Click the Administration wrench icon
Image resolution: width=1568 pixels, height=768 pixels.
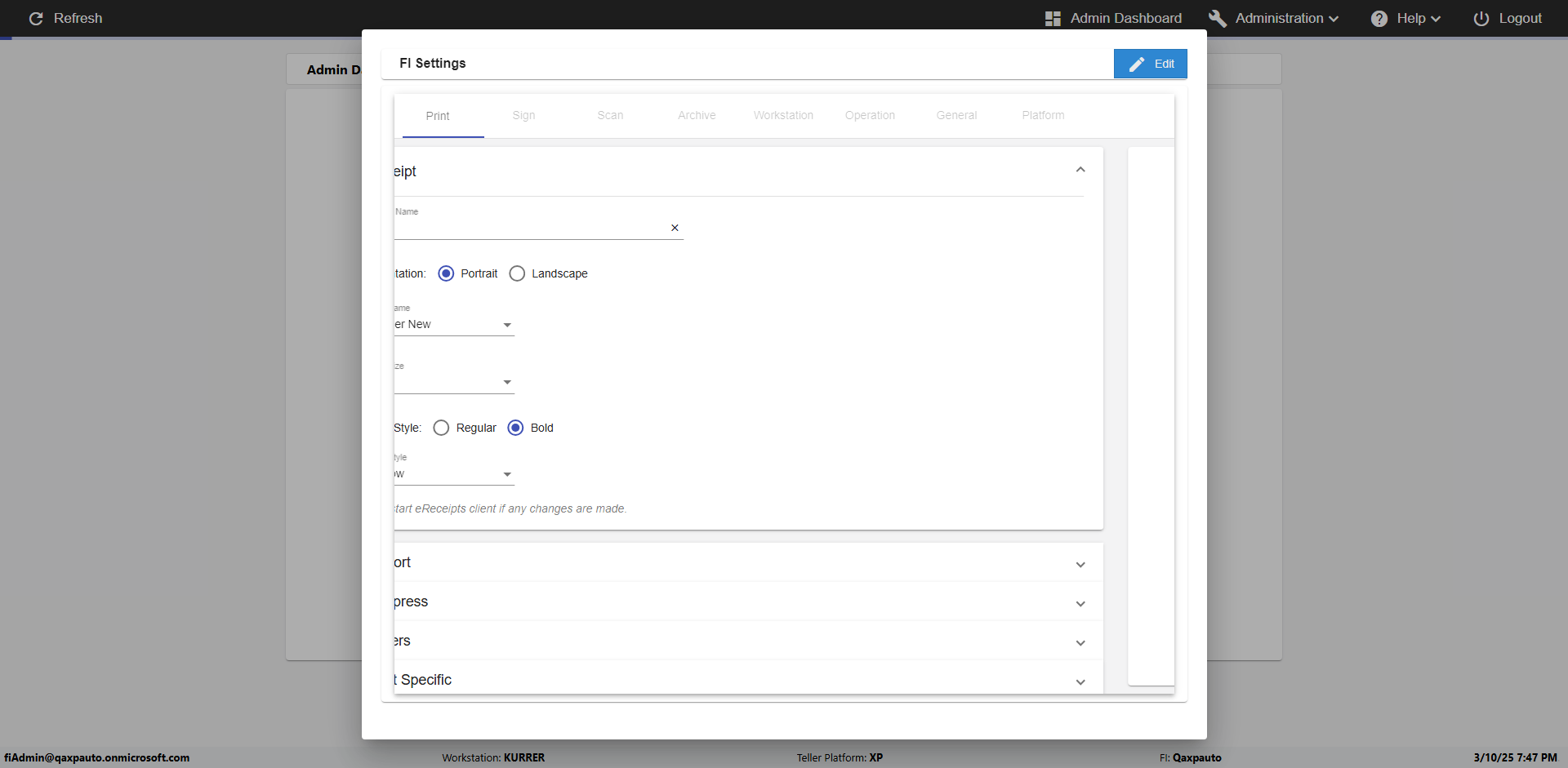1218,18
